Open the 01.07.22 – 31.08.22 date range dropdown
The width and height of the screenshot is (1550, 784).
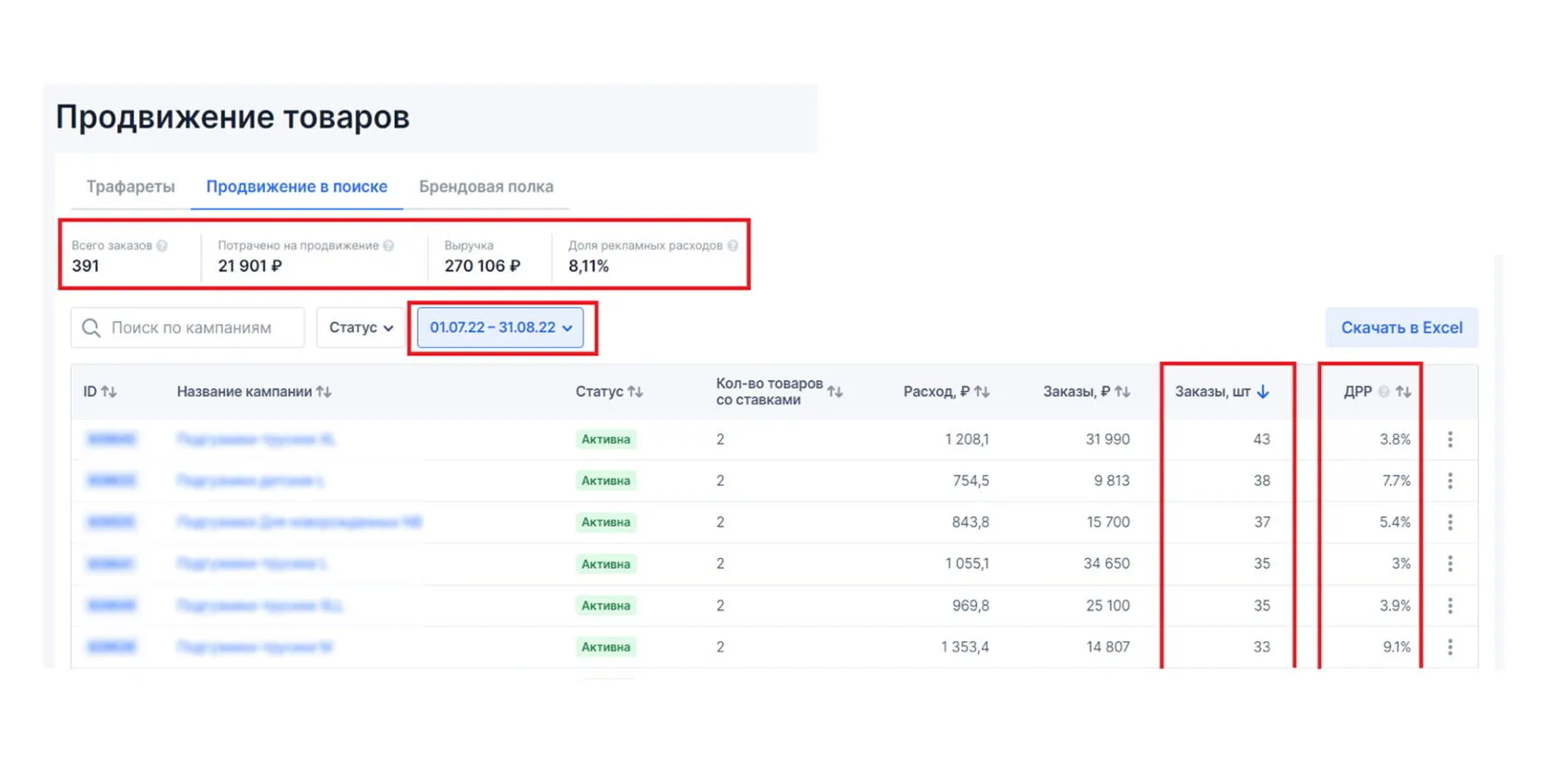pos(500,327)
